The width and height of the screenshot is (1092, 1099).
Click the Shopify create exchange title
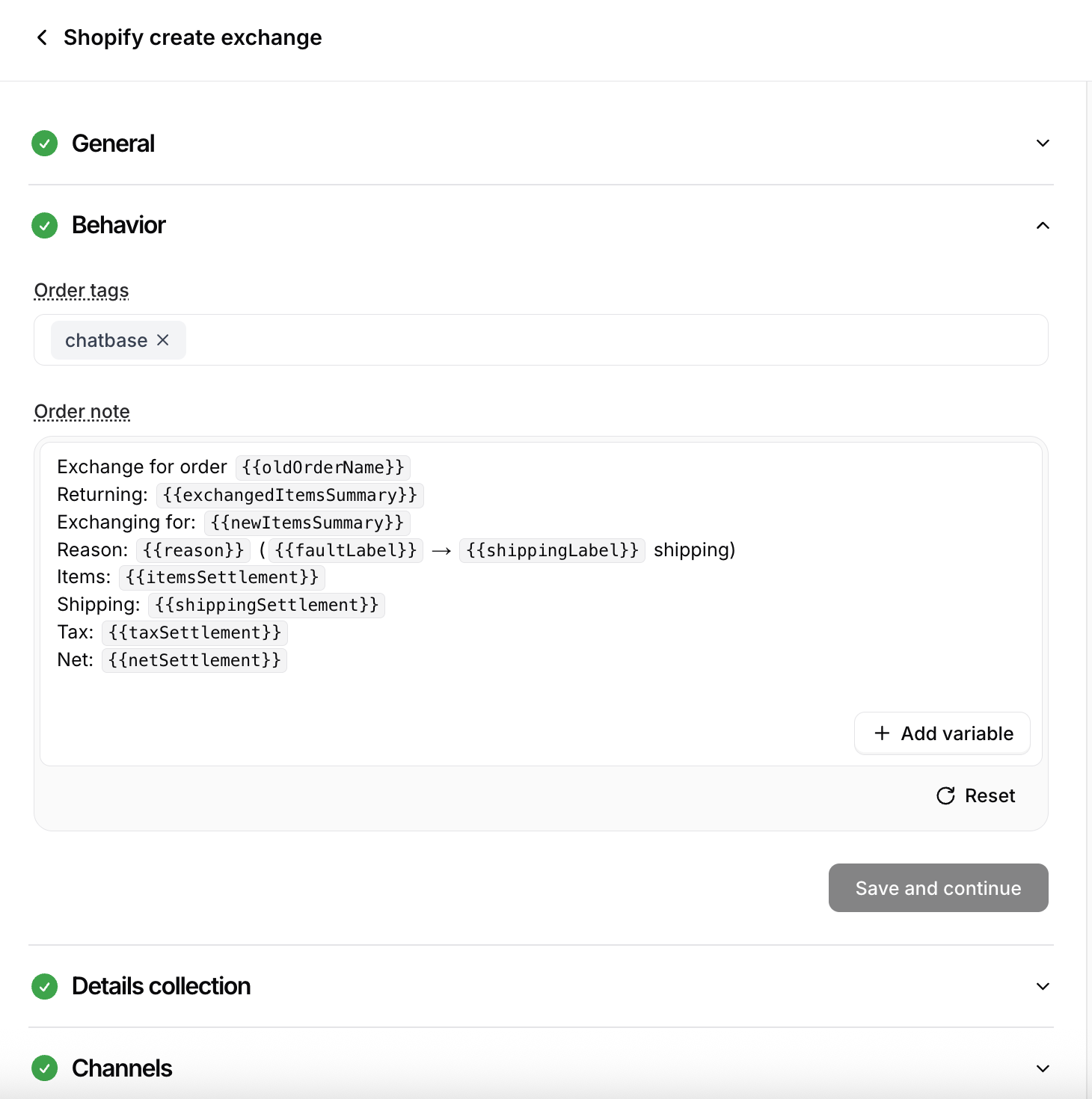pos(192,37)
